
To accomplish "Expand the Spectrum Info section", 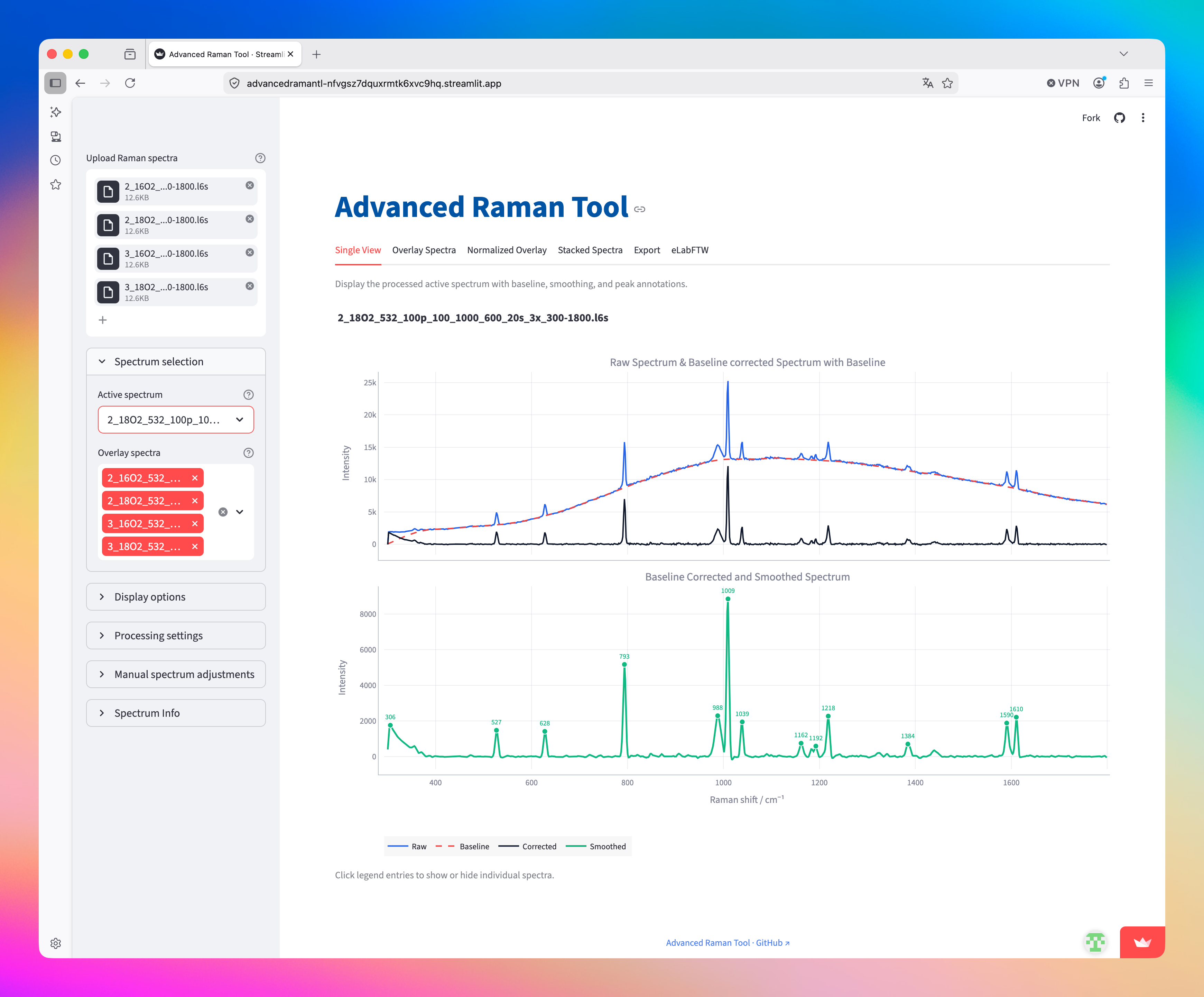I will pyautogui.click(x=175, y=713).
